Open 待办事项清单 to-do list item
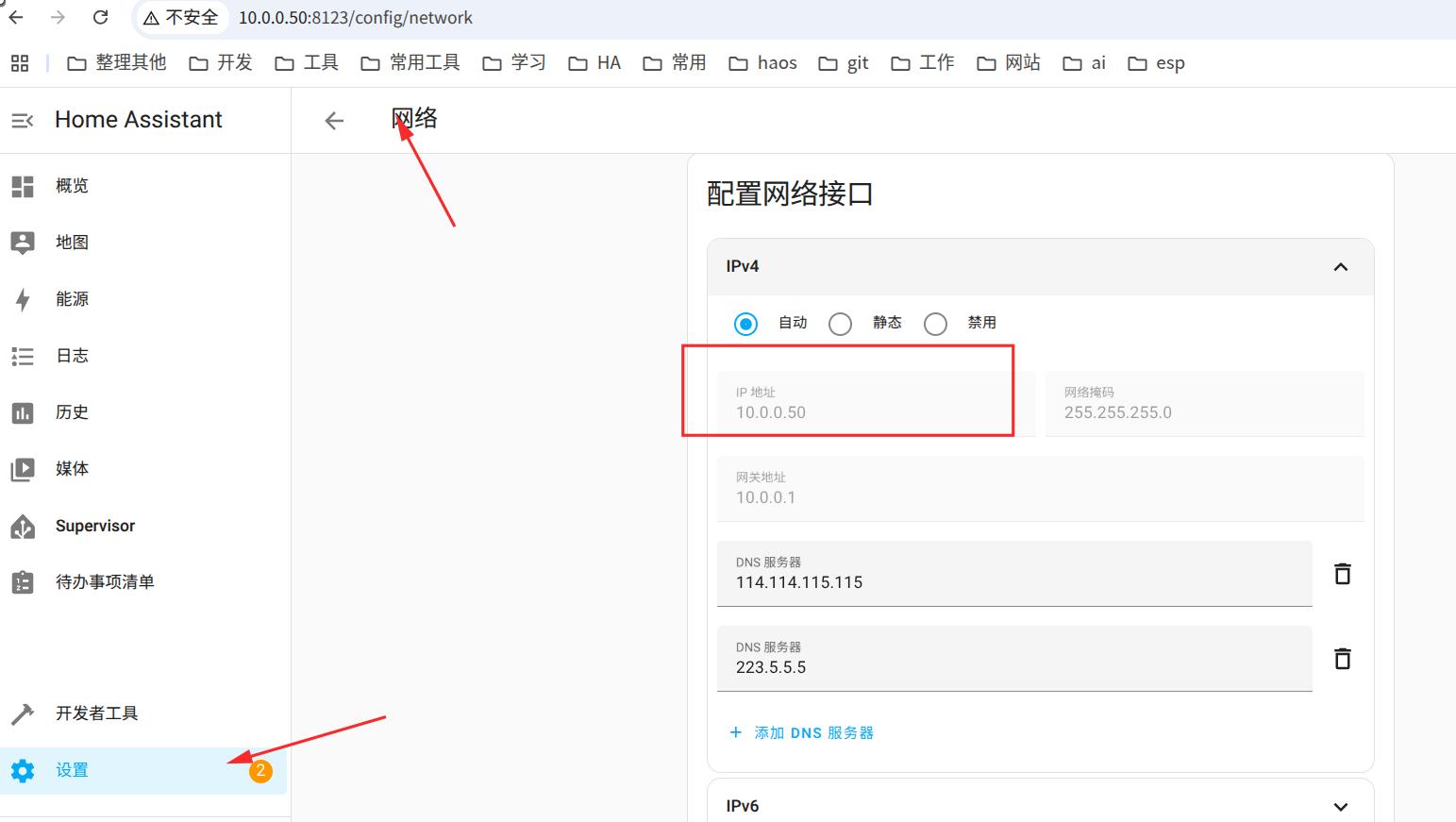 pos(104,582)
